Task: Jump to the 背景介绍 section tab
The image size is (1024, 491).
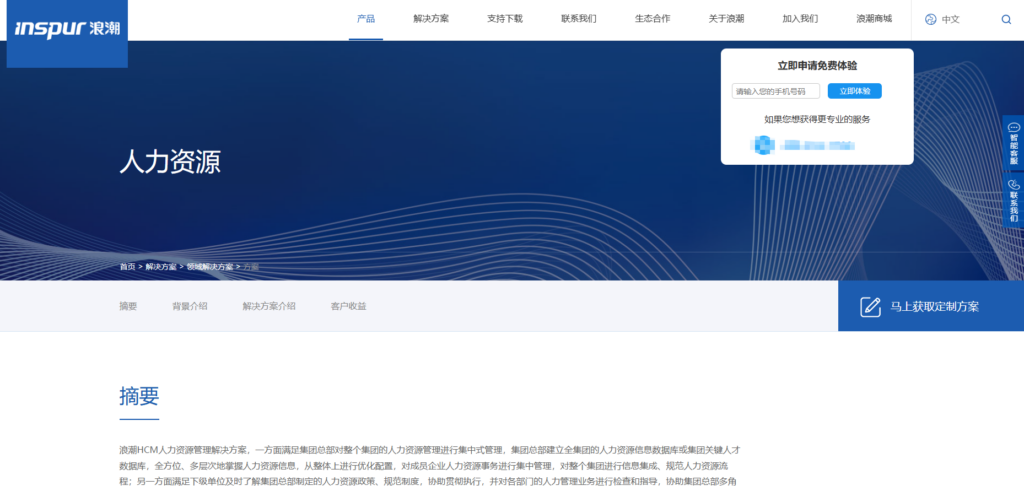Action: pos(190,306)
